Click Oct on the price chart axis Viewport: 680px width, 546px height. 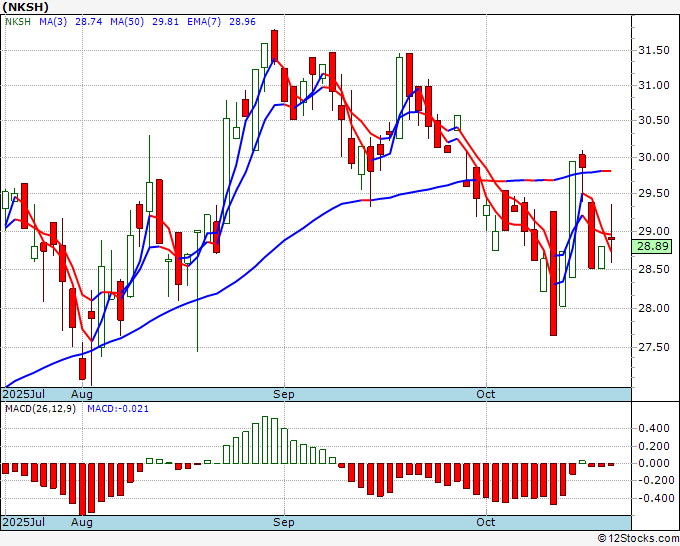tap(485, 394)
